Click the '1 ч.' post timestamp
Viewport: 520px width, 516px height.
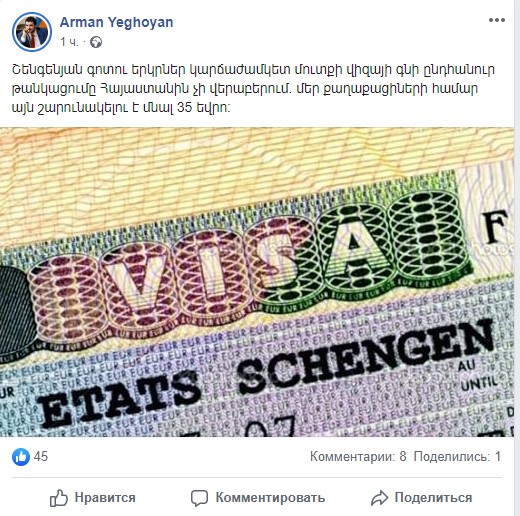tap(69, 42)
